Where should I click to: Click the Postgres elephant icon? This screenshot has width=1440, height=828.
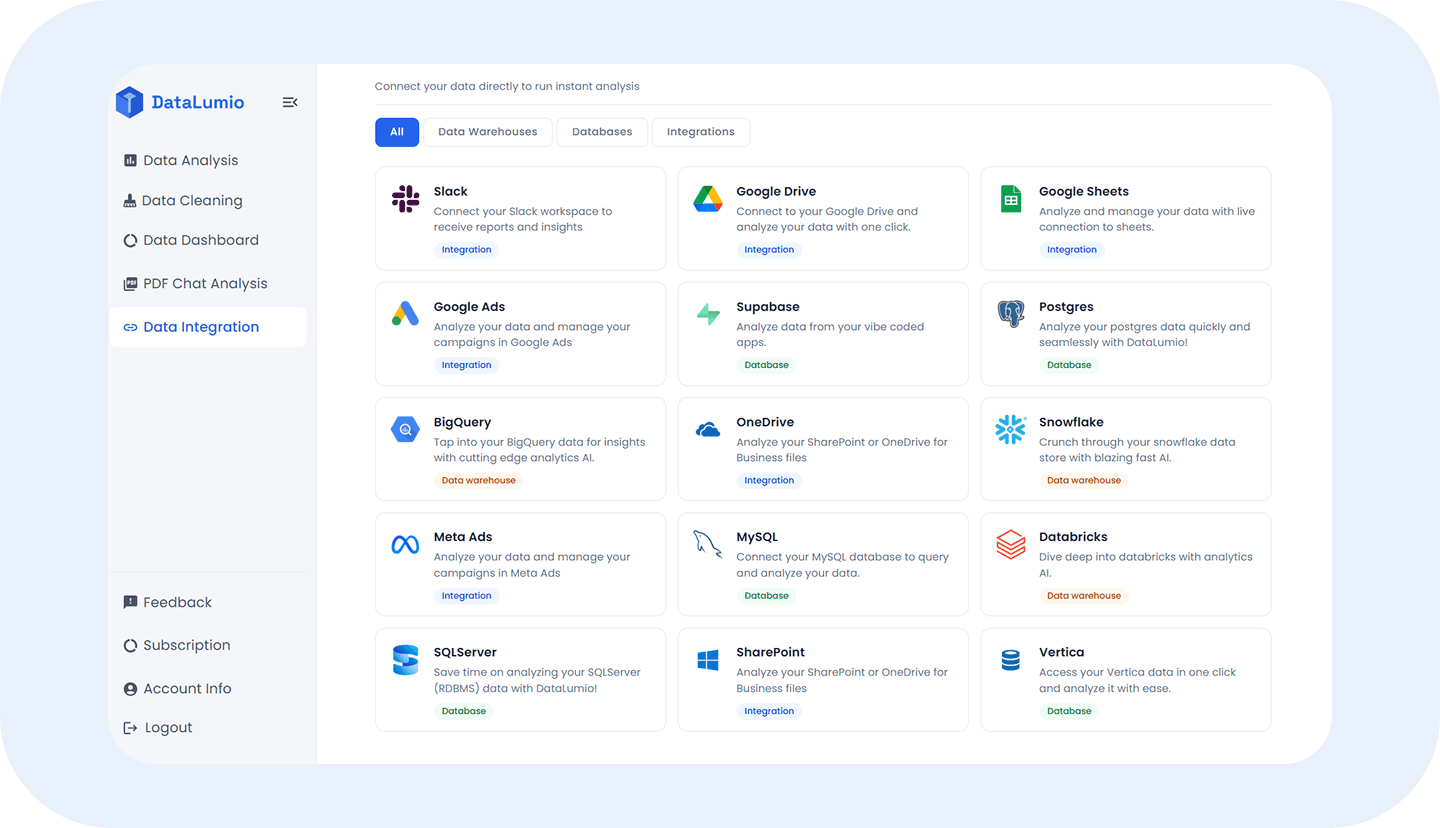1010,313
